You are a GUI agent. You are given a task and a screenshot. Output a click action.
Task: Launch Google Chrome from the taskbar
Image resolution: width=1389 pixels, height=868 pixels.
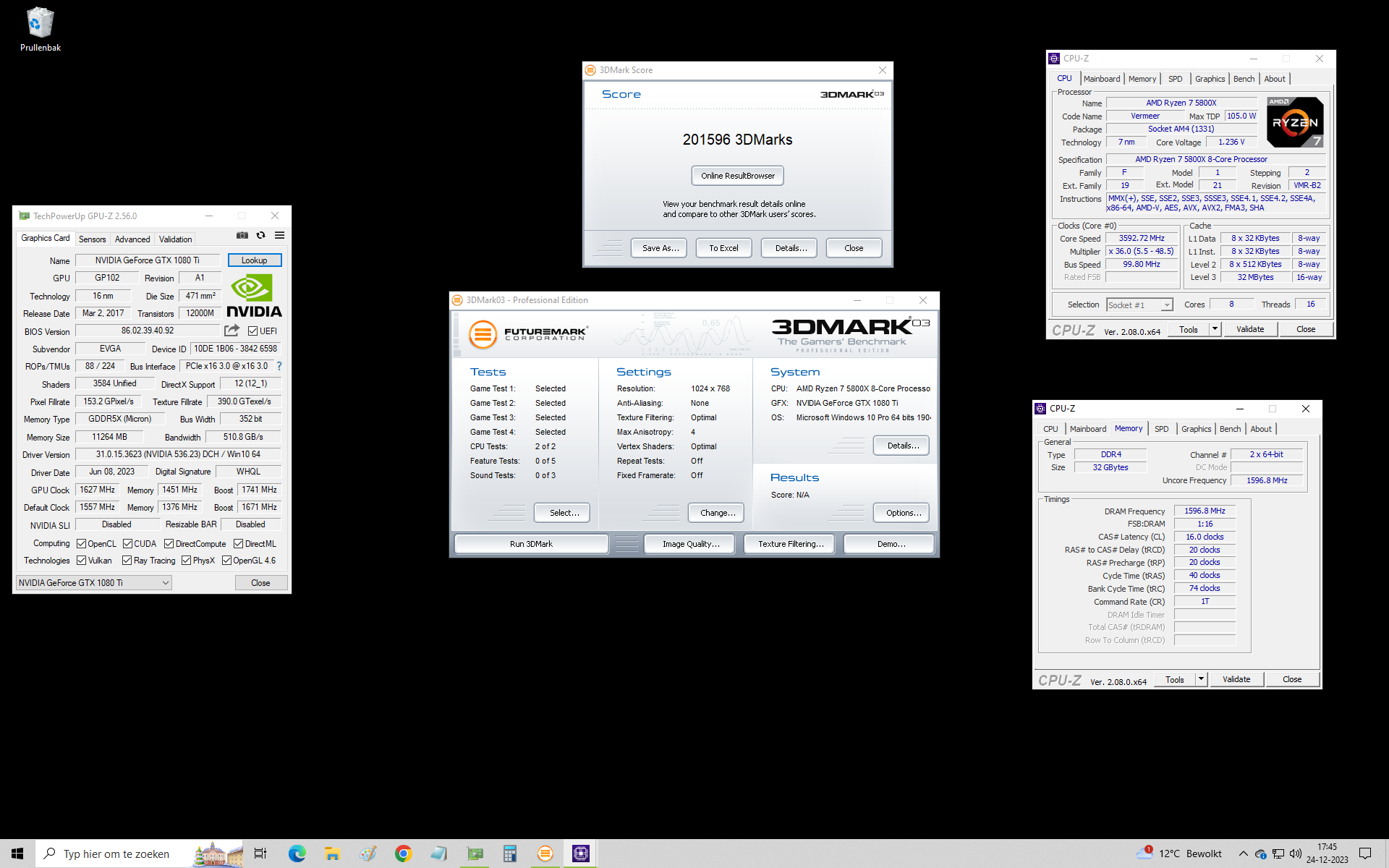click(x=403, y=854)
